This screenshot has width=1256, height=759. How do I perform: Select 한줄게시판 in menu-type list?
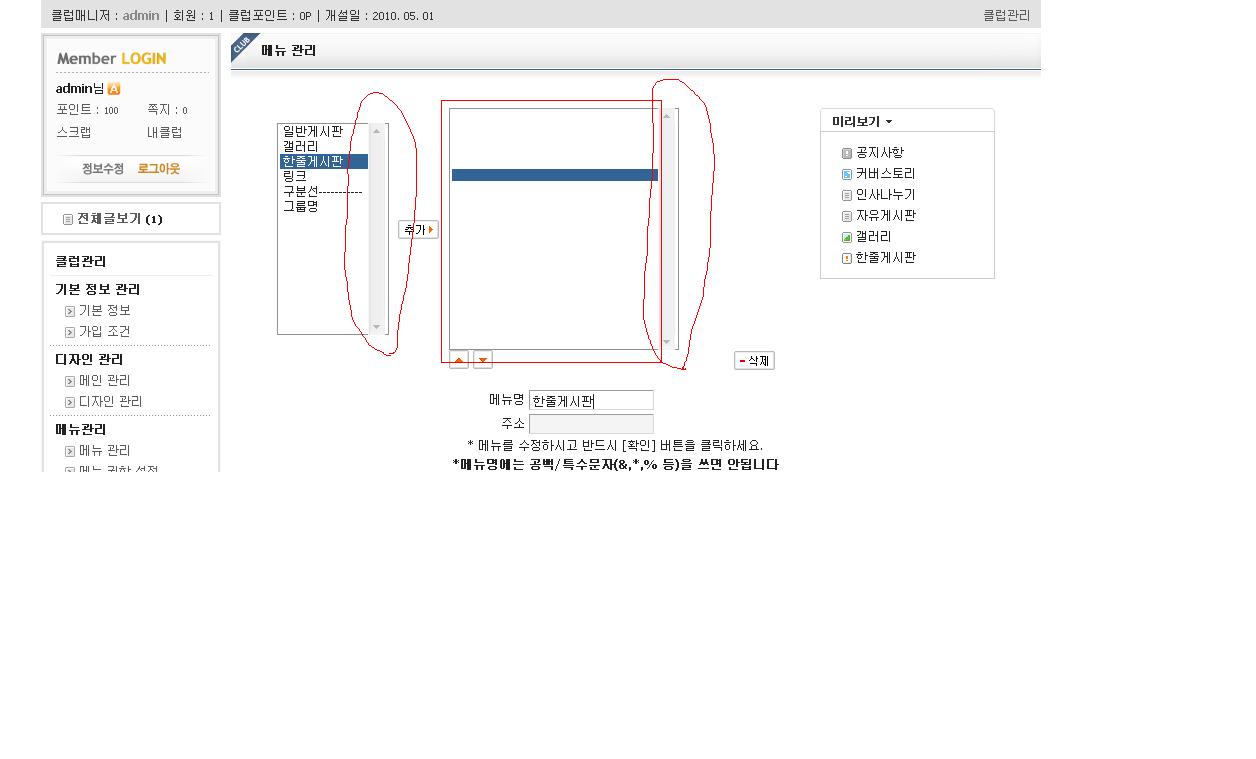click(x=323, y=161)
